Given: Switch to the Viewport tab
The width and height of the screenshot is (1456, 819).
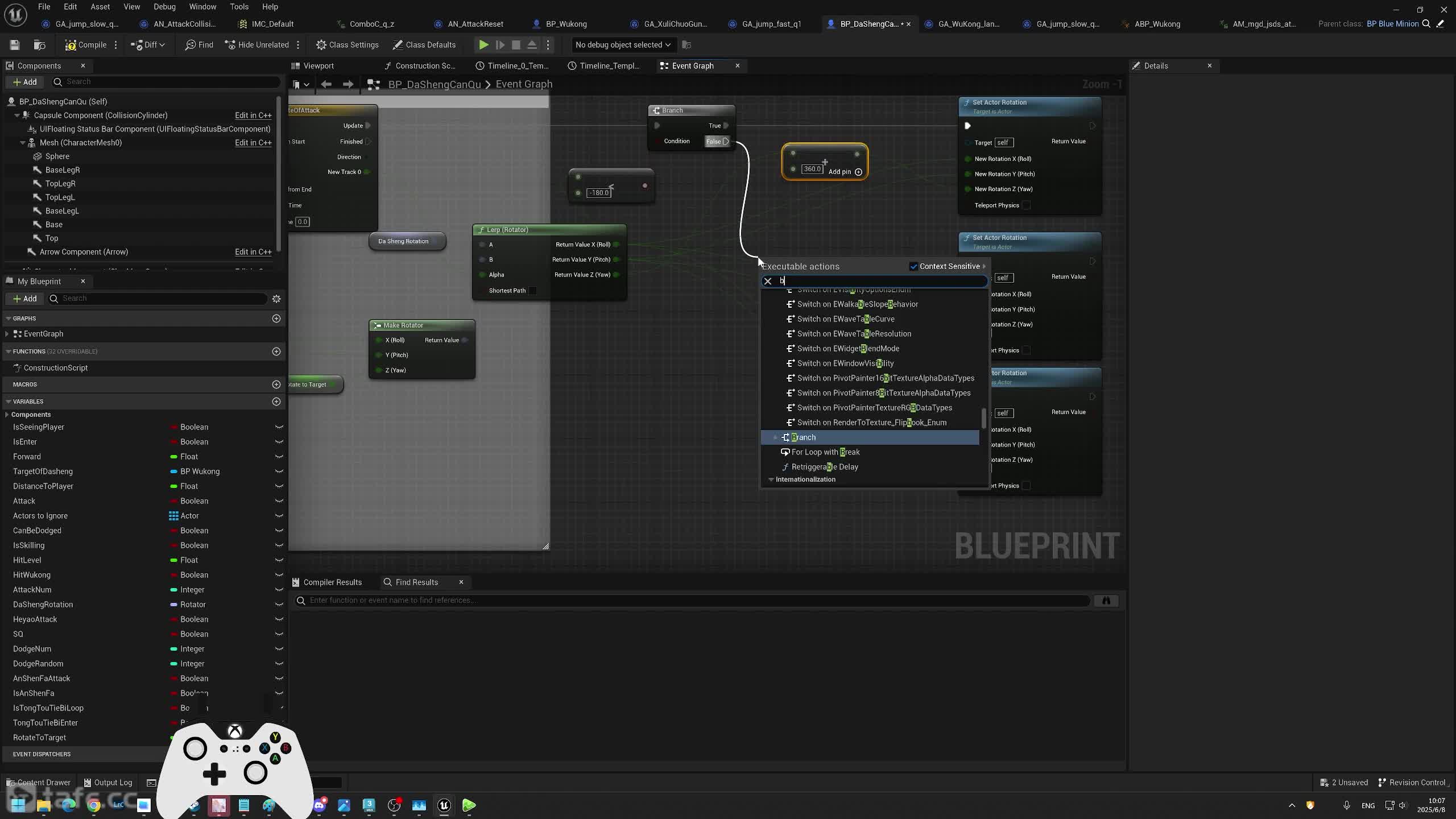Looking at the screenshot, I should tap(312, 66).
